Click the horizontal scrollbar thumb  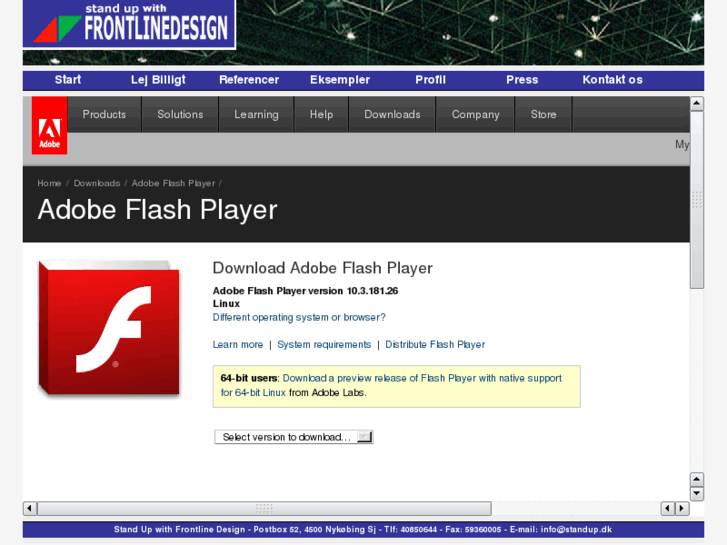click(264, 508)
